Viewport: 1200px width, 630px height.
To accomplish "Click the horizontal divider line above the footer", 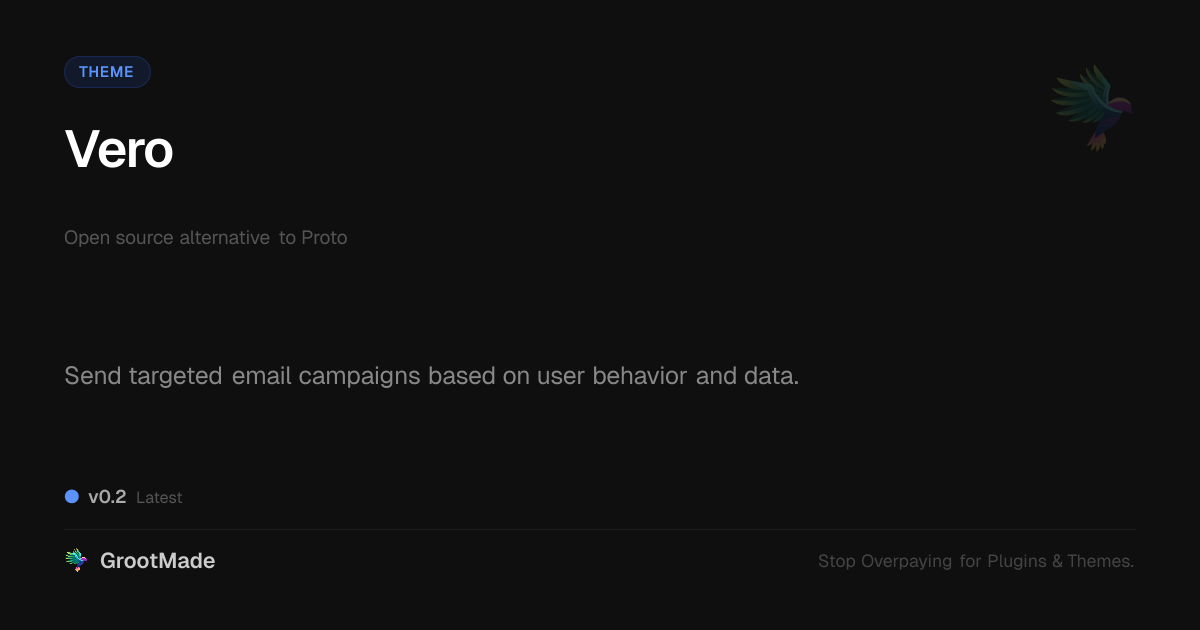I will 600,529.
